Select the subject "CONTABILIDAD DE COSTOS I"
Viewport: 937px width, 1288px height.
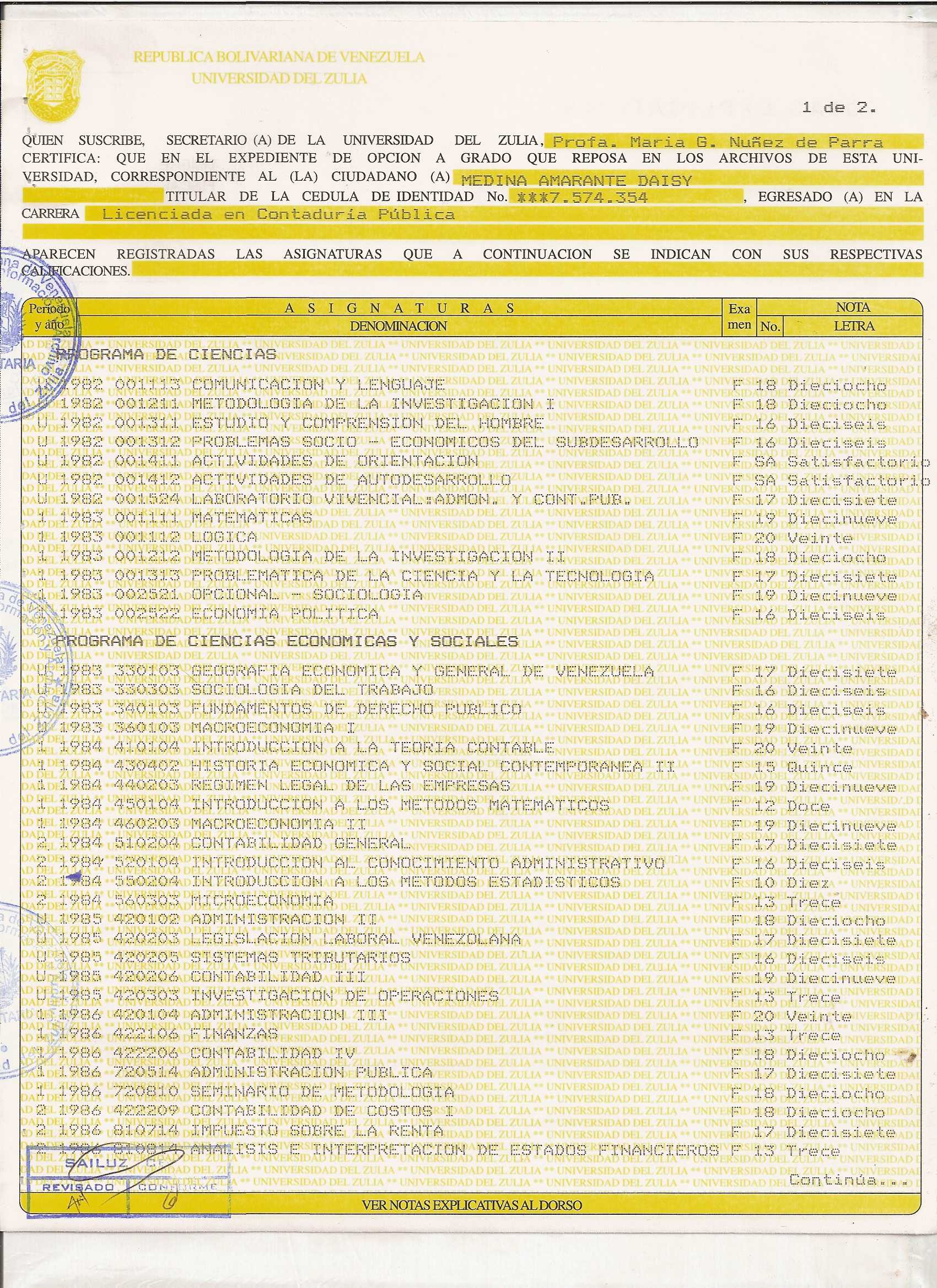[x=324, y=1111]
